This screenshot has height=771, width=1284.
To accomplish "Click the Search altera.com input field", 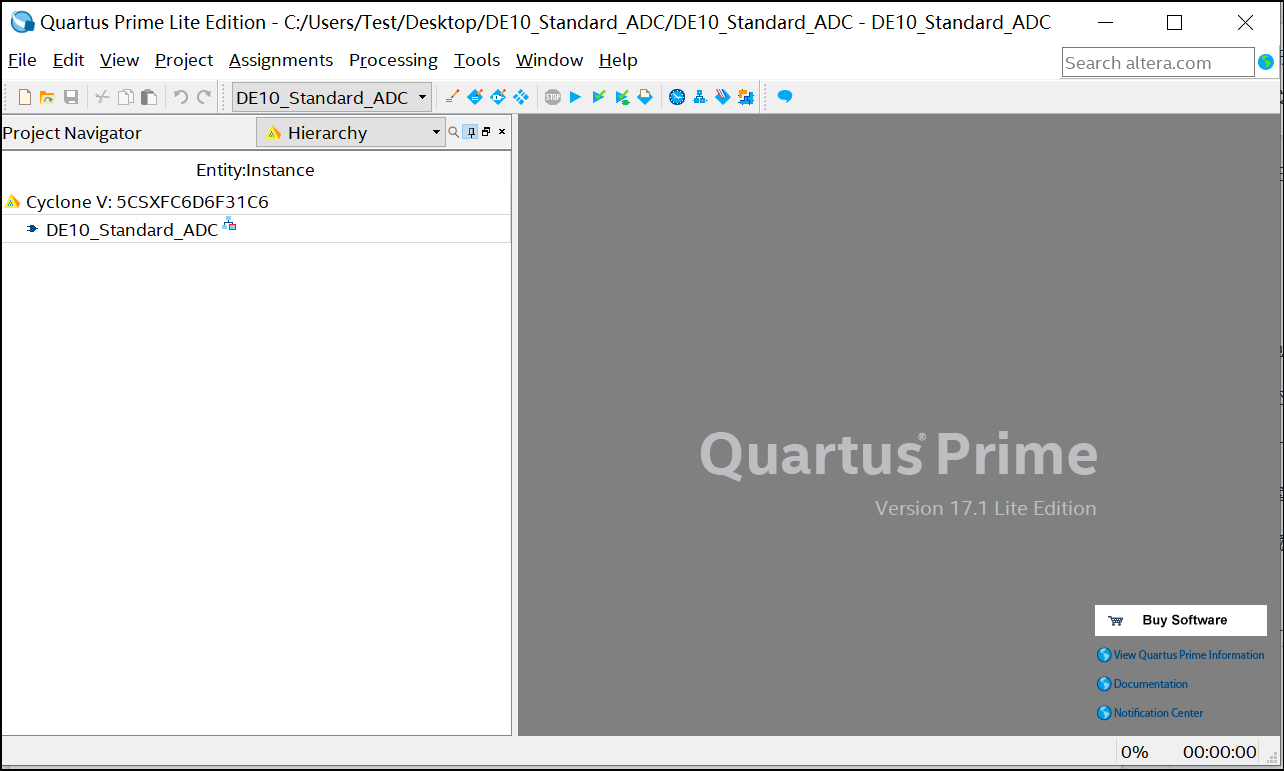I will pos(1158,62).
